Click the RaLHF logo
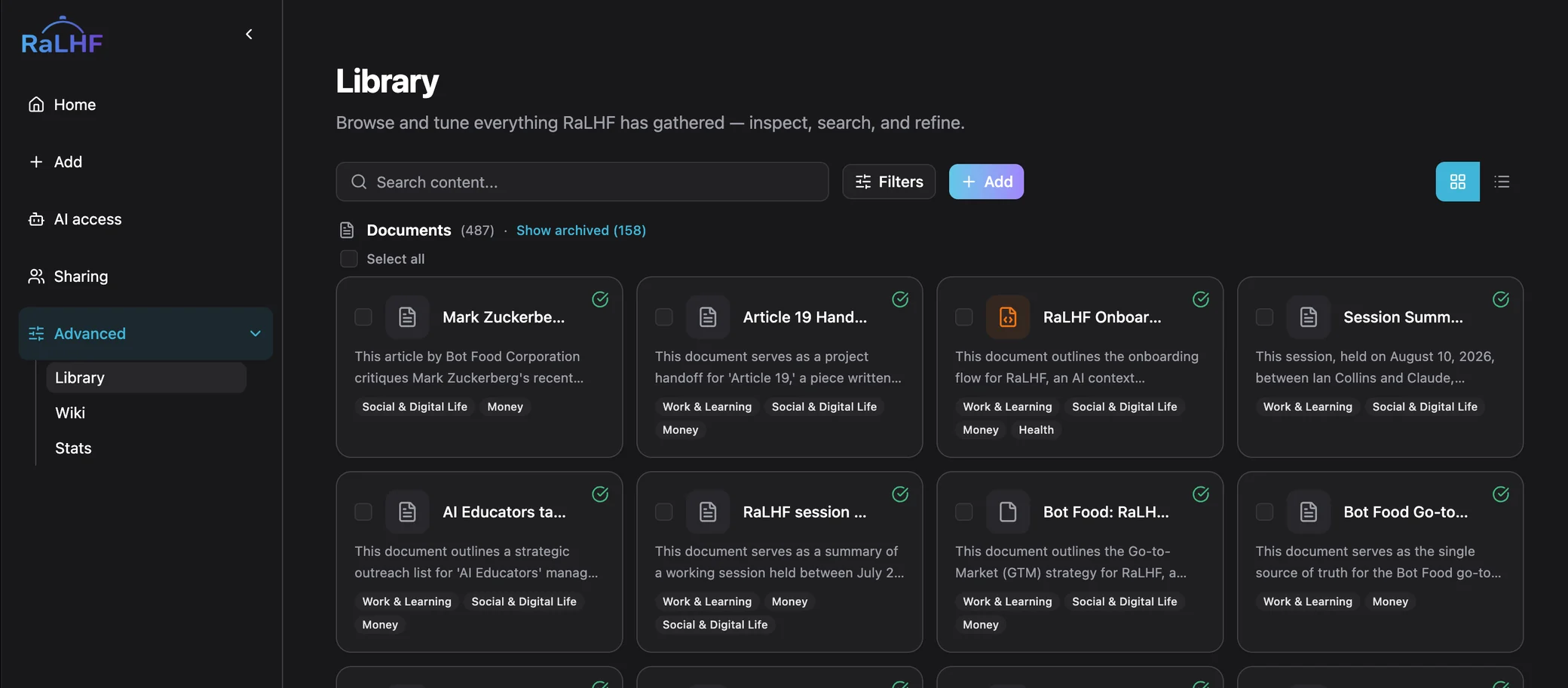The width and height of the screenshot is (1568, 688). click(x=62, y=35)
